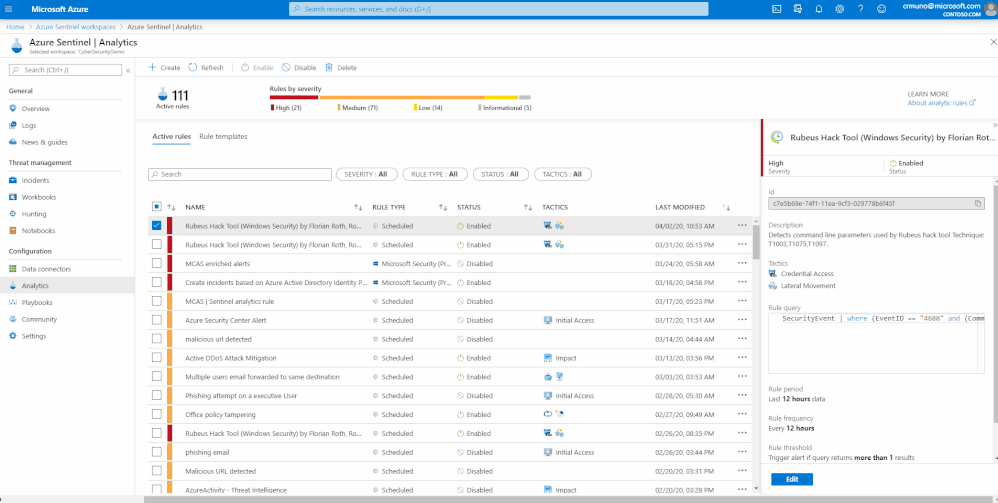998x503 pixels.
Task: Collapse the left navigation menu
Action: coord(128,70)
